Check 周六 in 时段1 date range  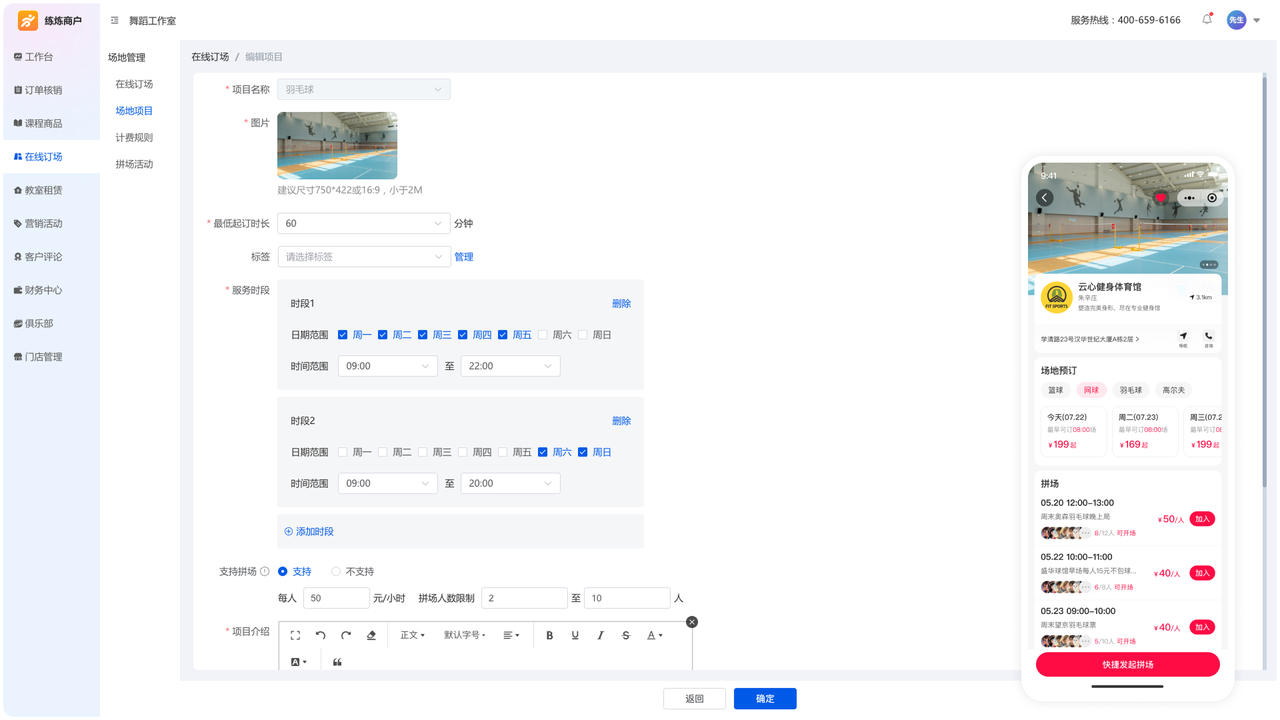(x=543, y=335)
